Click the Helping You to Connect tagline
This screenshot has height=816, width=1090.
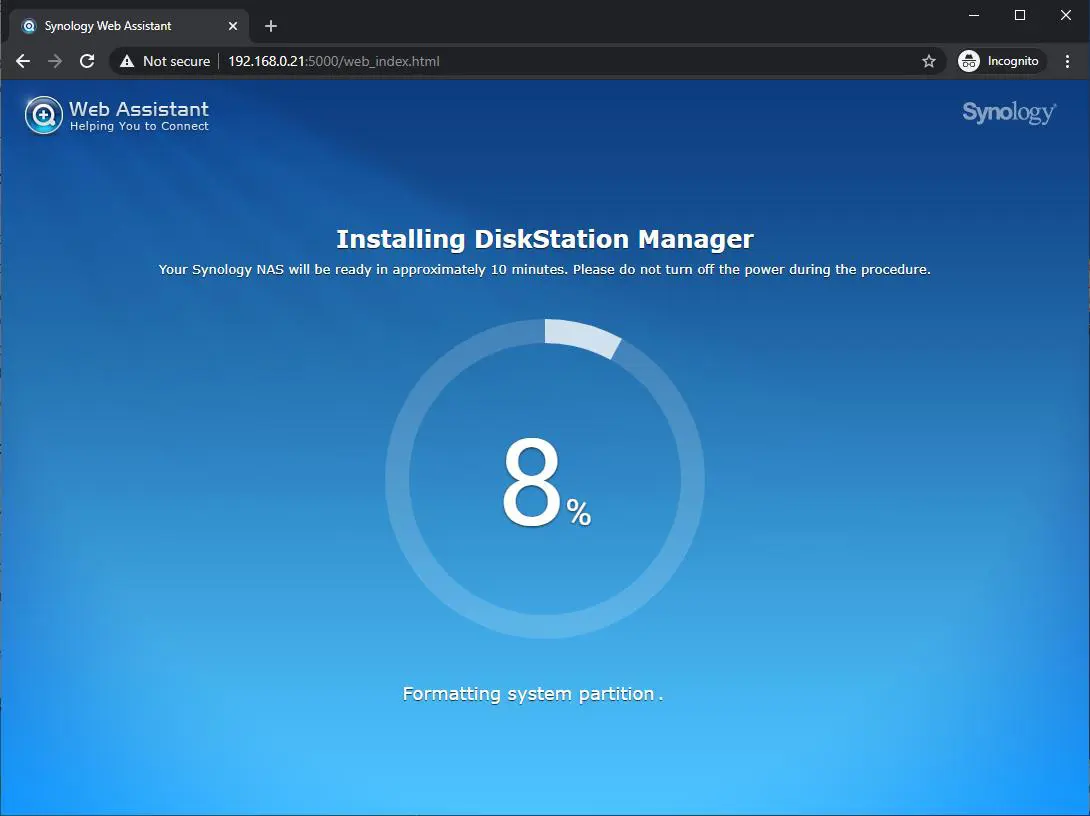coord(139,127)
